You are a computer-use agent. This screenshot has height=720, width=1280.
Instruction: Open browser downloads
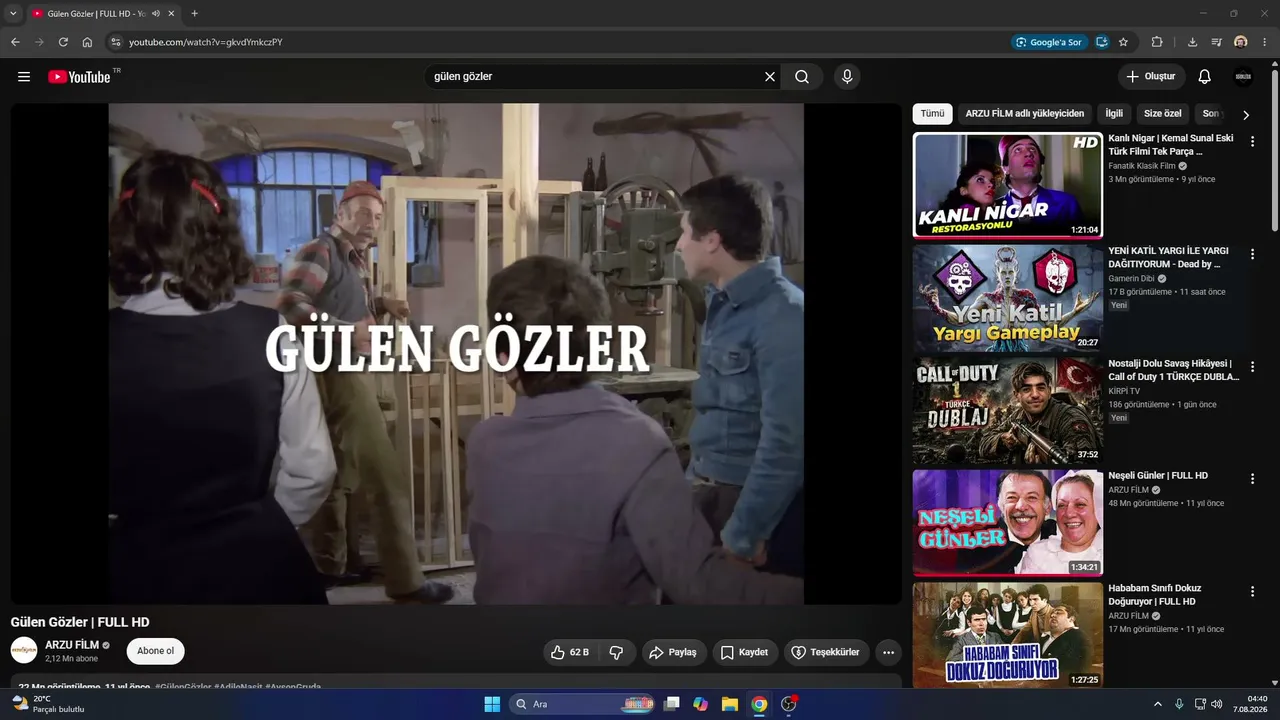[1192, 42]
